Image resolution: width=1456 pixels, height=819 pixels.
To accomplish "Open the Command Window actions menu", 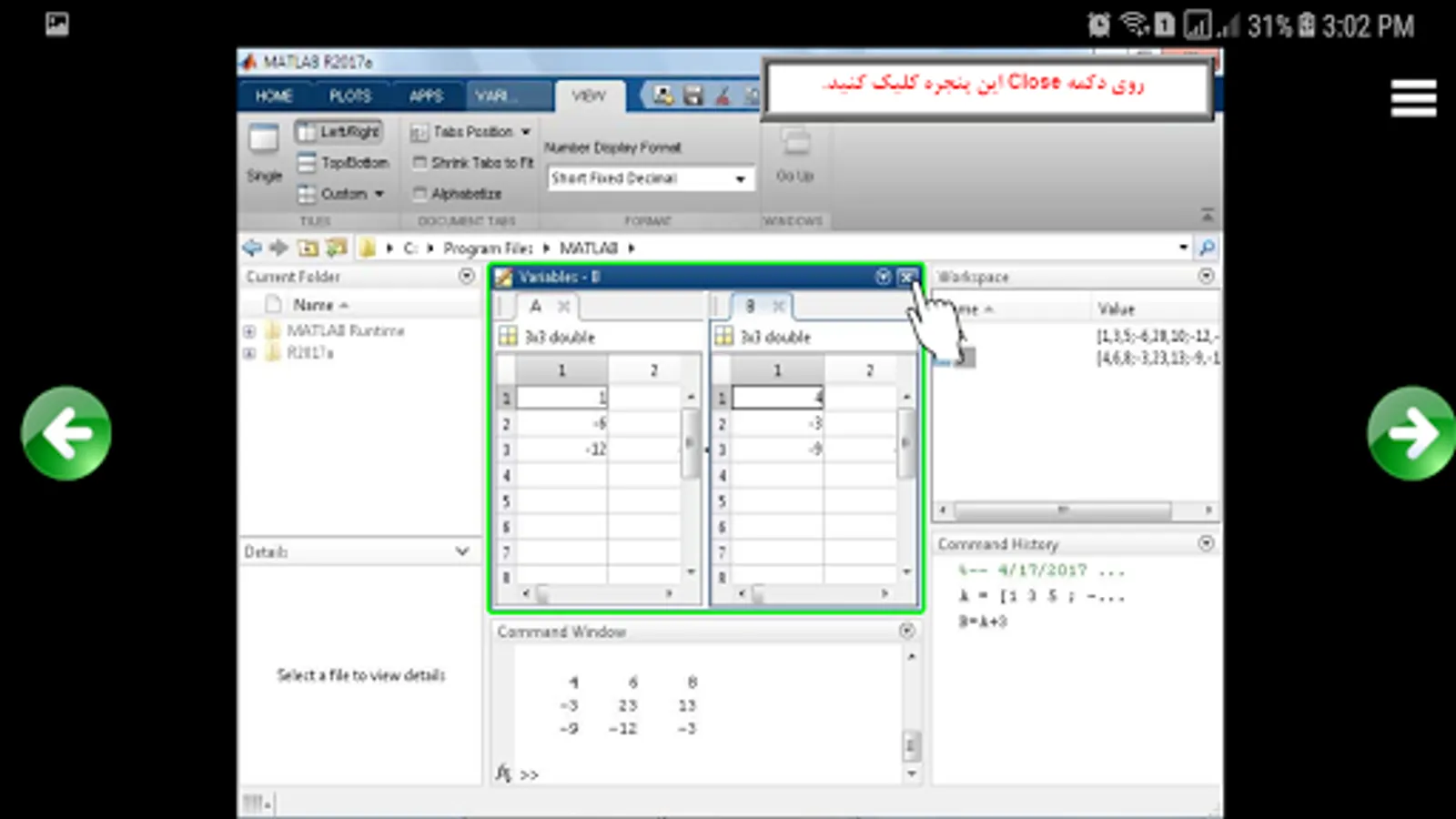I will pos(906,631).
